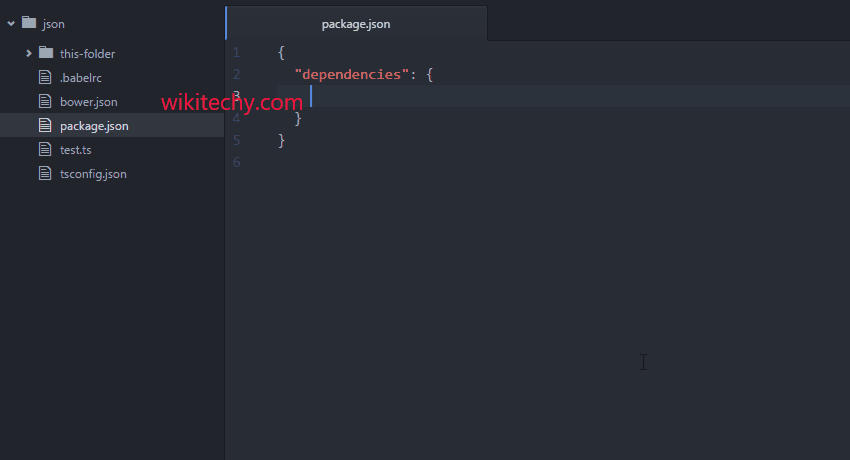Click line number 1 in the gutter
This screenshot has width=850, height=460.
[x=236, y=52]
